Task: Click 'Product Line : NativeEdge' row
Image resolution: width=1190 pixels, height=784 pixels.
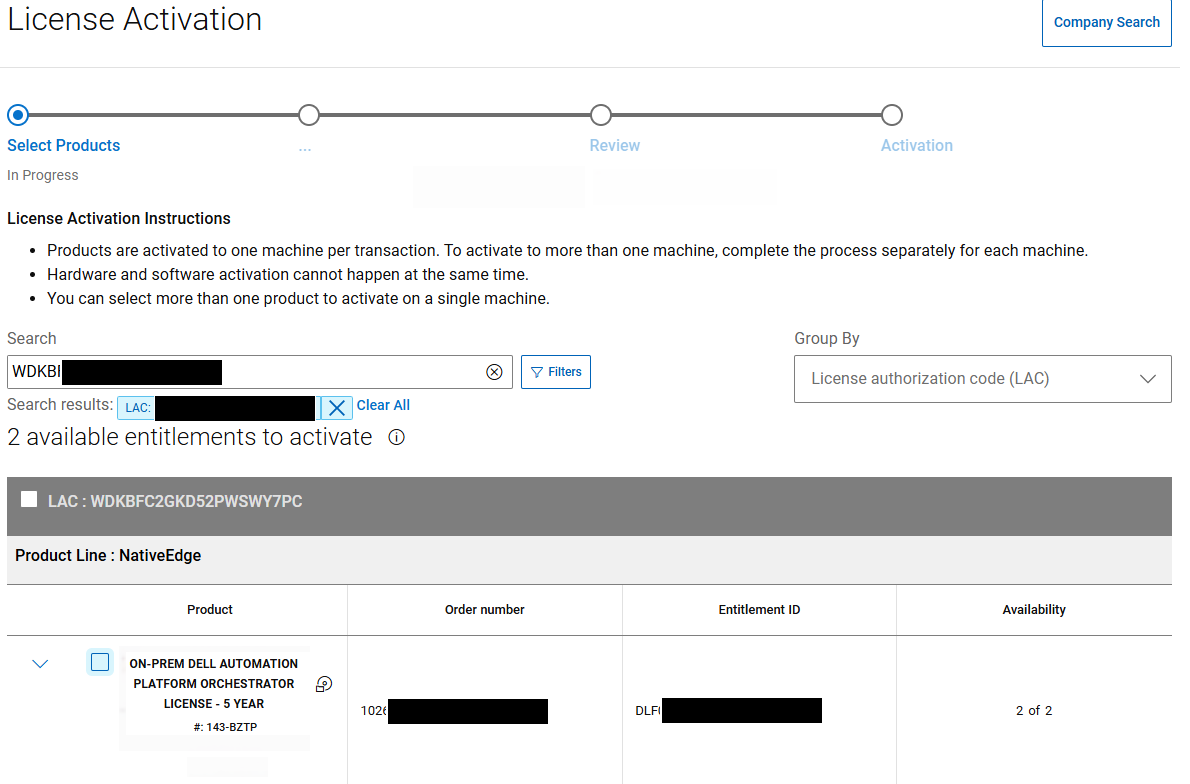Action: point(589,559)
